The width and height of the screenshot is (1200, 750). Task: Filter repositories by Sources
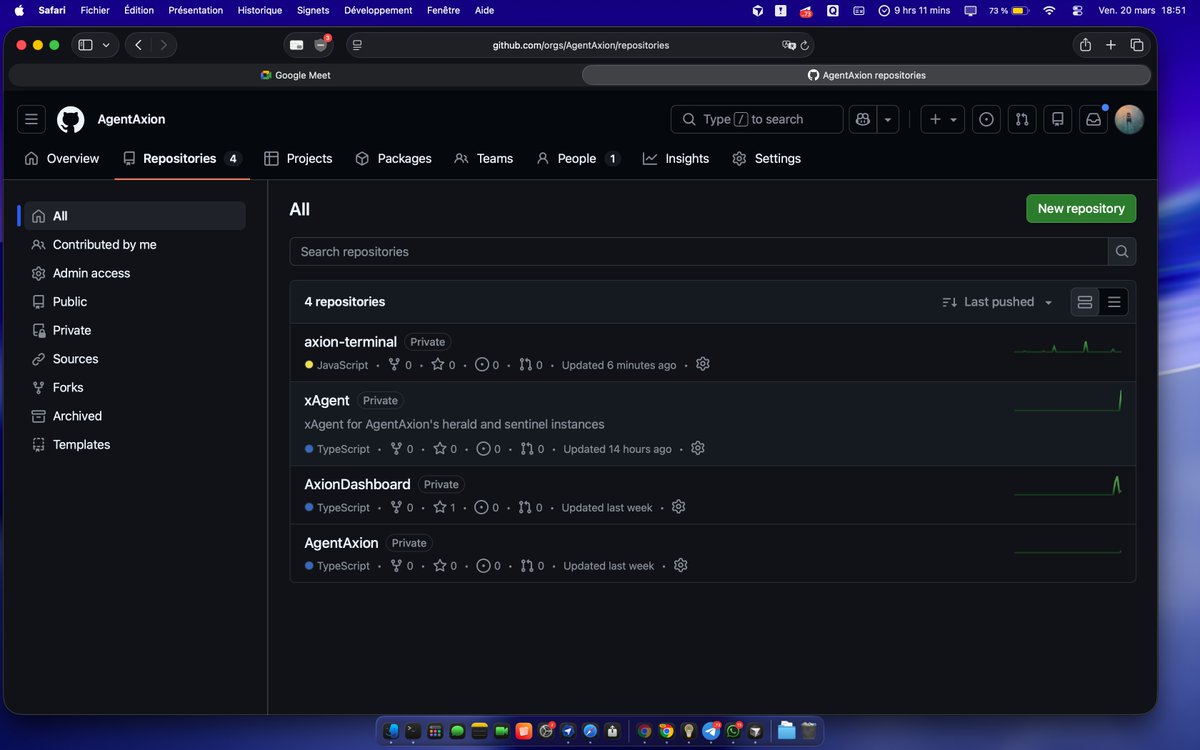pos(135,358)
